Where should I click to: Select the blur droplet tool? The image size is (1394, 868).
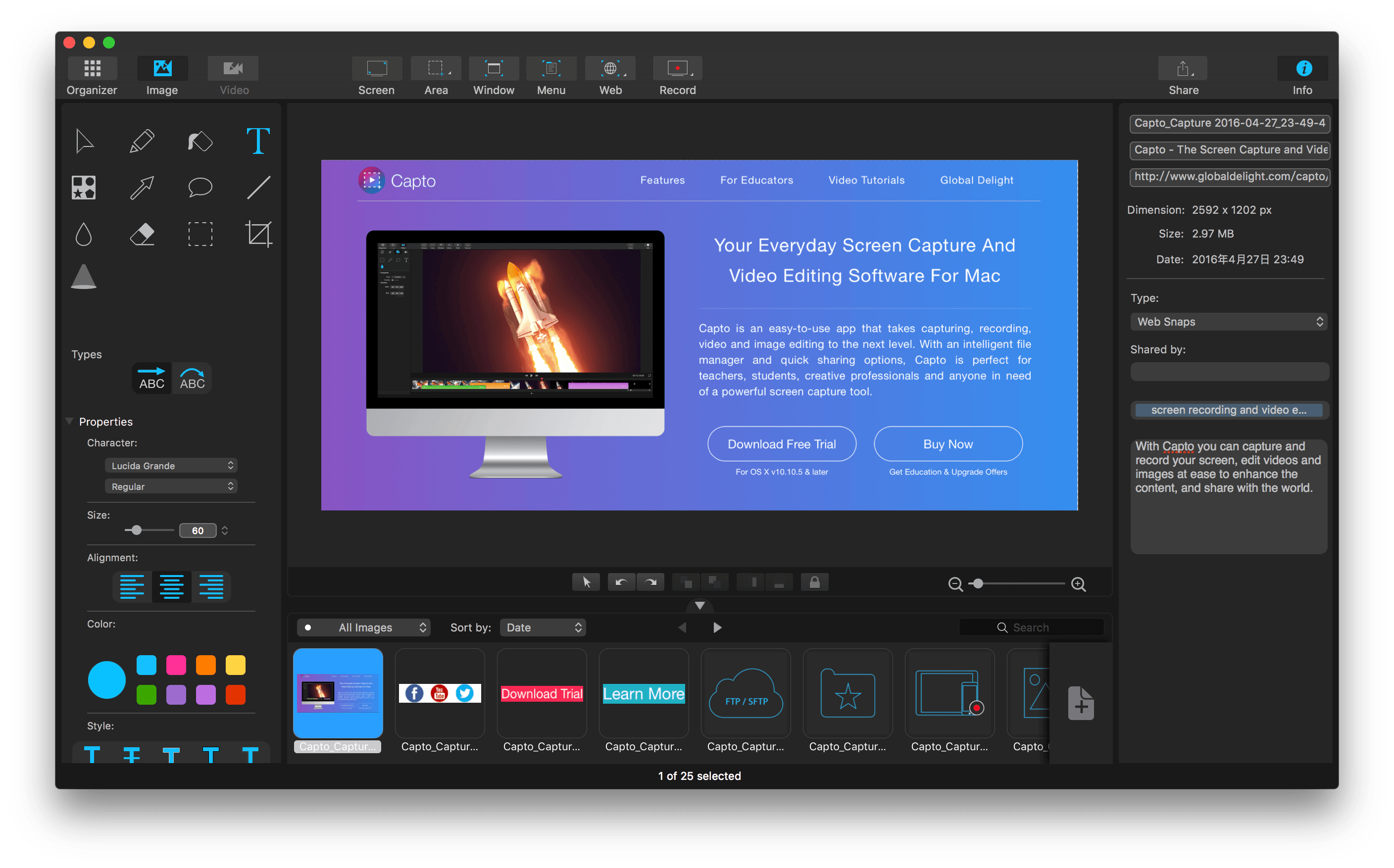tap(83, 234)
